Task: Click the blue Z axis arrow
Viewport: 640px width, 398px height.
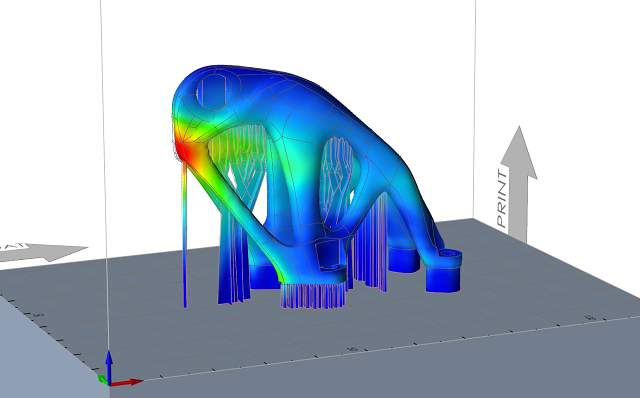Action: coord(109,365)
